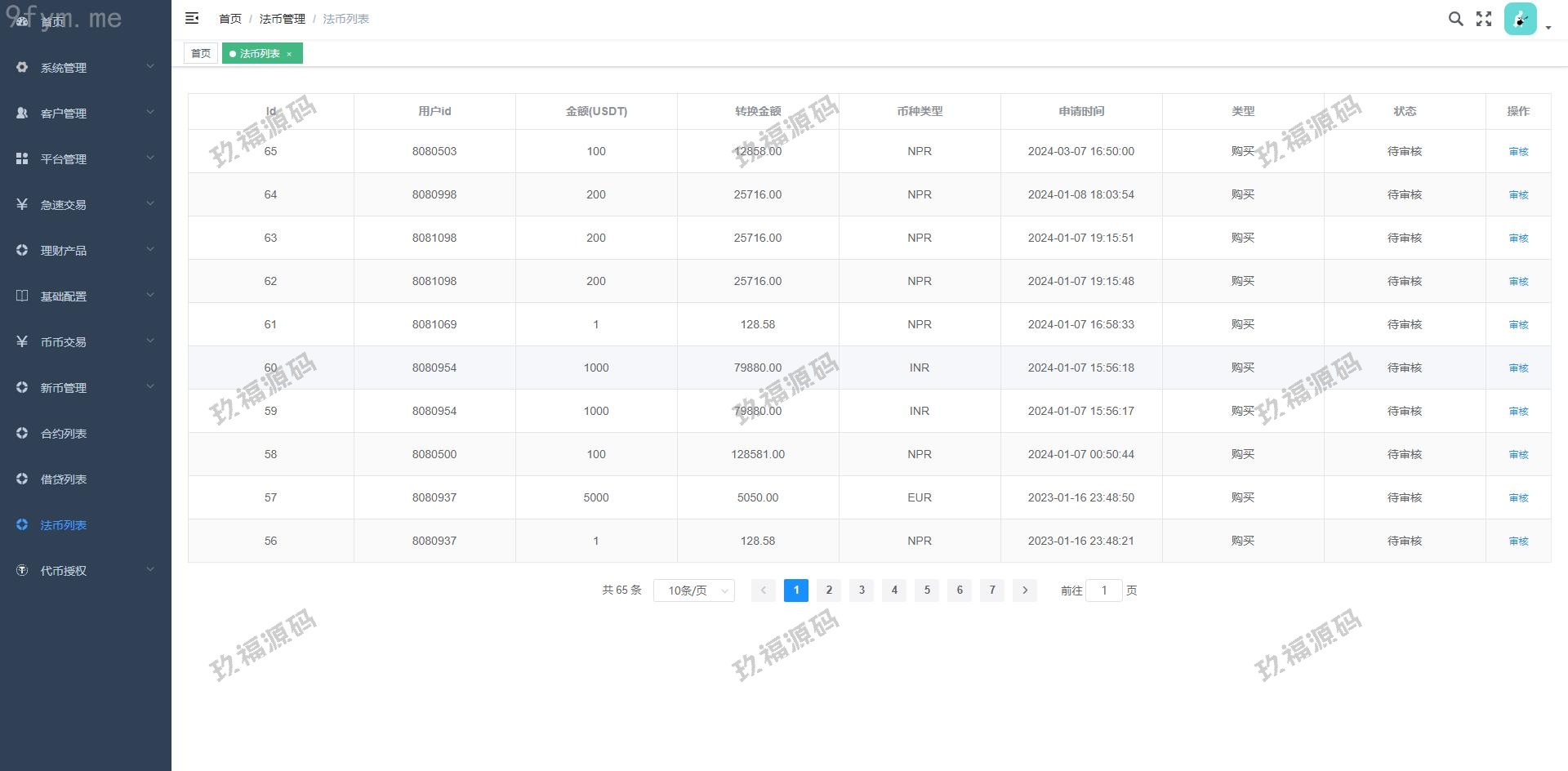Screen dimensions: 1568x771
Task: Open 合约列表 in the sidebar
Action: click(x=64, y=433)
